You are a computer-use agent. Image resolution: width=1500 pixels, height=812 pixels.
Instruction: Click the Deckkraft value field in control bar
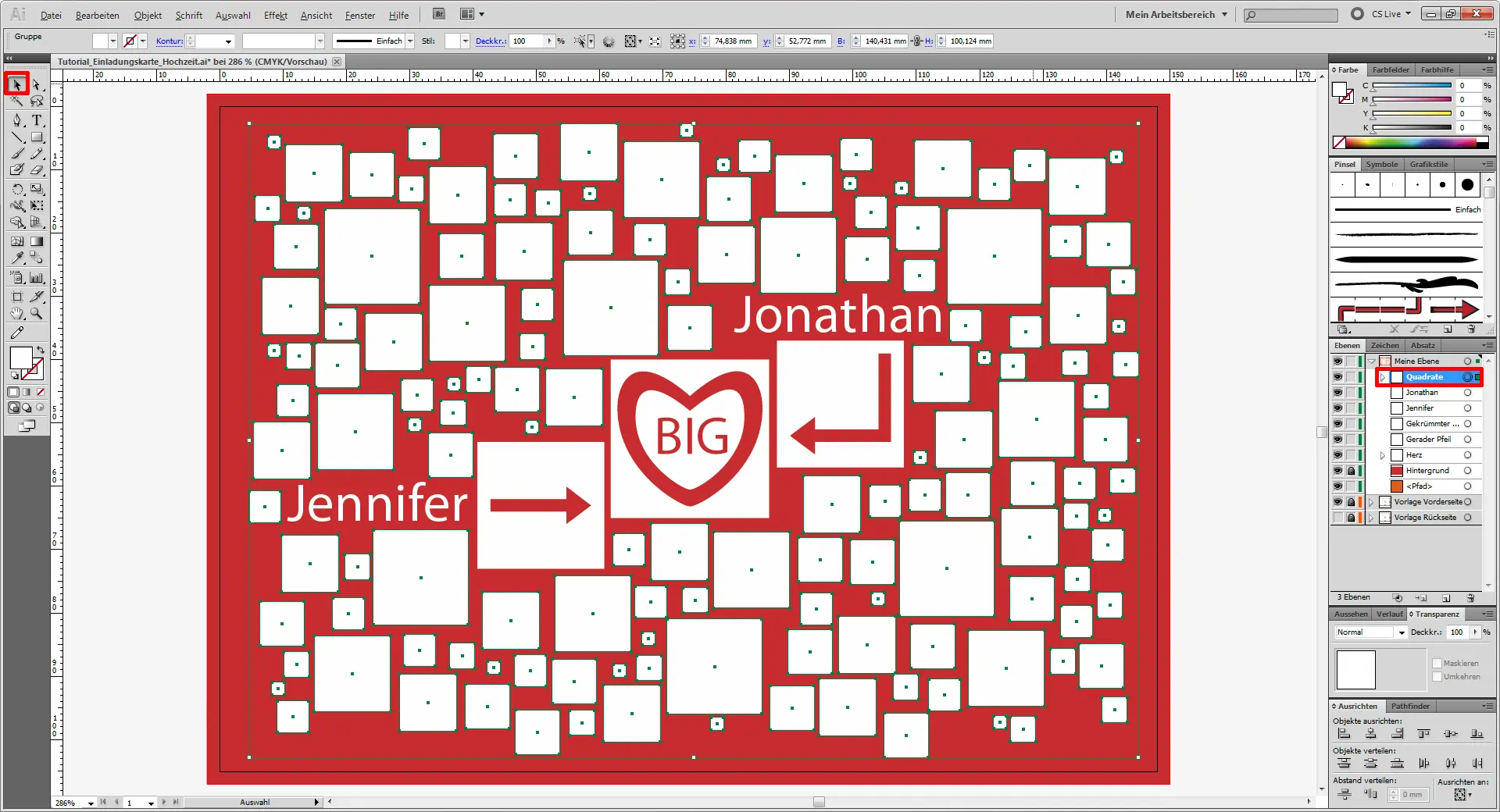(527, 41)
